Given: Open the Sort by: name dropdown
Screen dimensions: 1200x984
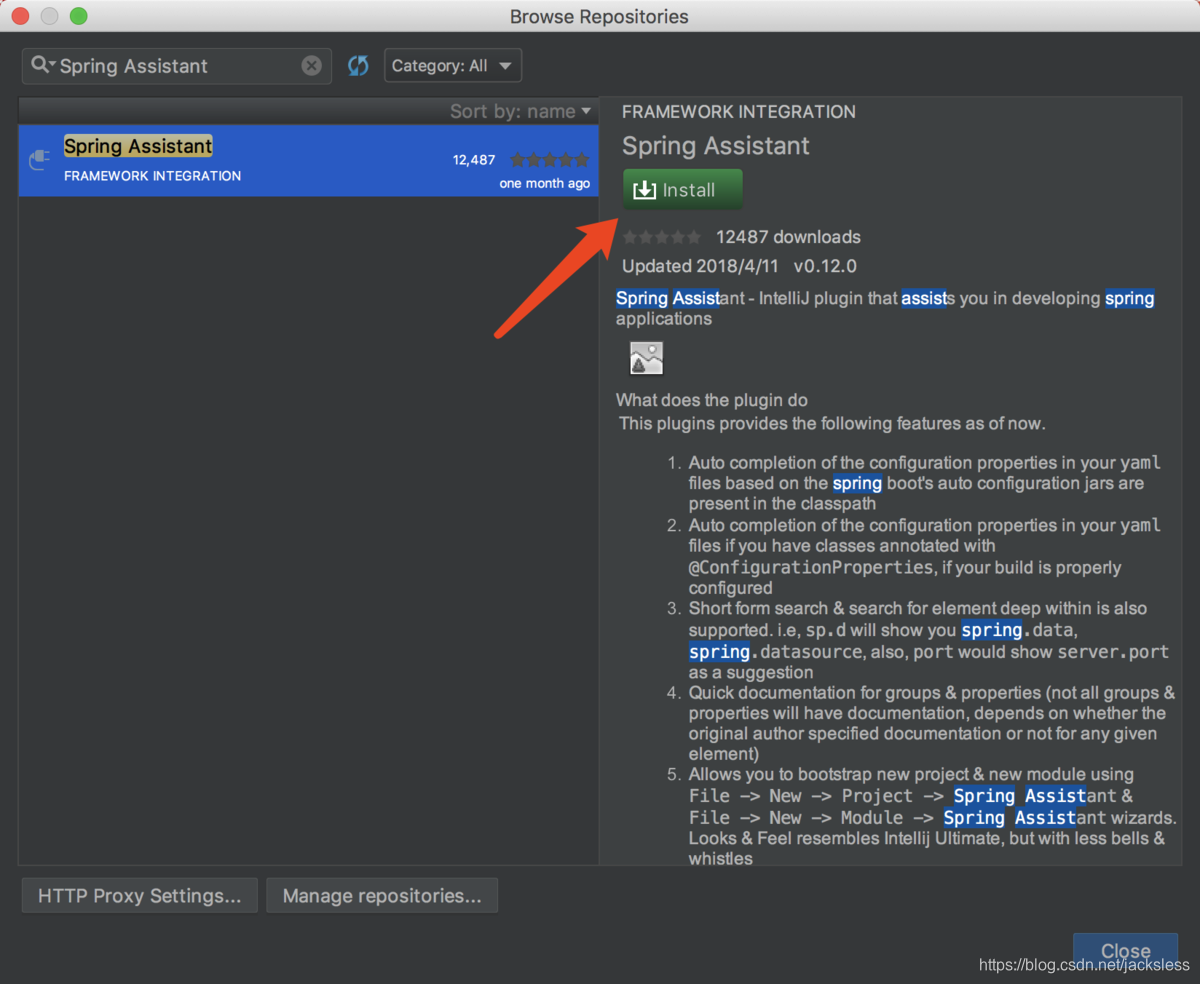Looking at the screenshot, I should coord(520,111).
